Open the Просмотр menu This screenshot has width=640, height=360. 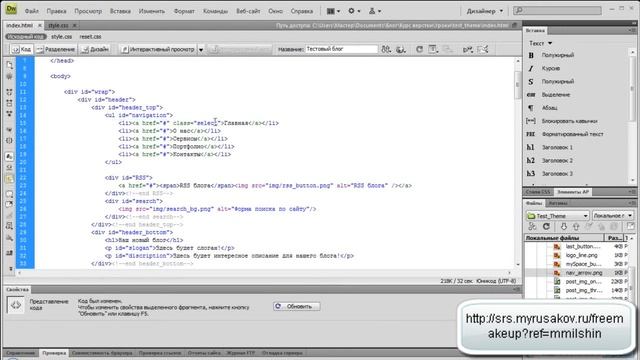[x=88, y=11]
